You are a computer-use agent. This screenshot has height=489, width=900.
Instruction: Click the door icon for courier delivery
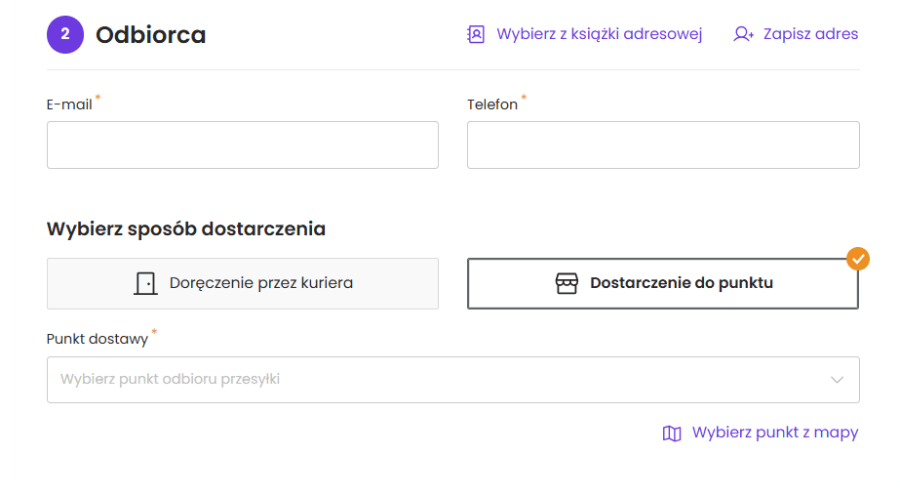[x=146, y=283]
